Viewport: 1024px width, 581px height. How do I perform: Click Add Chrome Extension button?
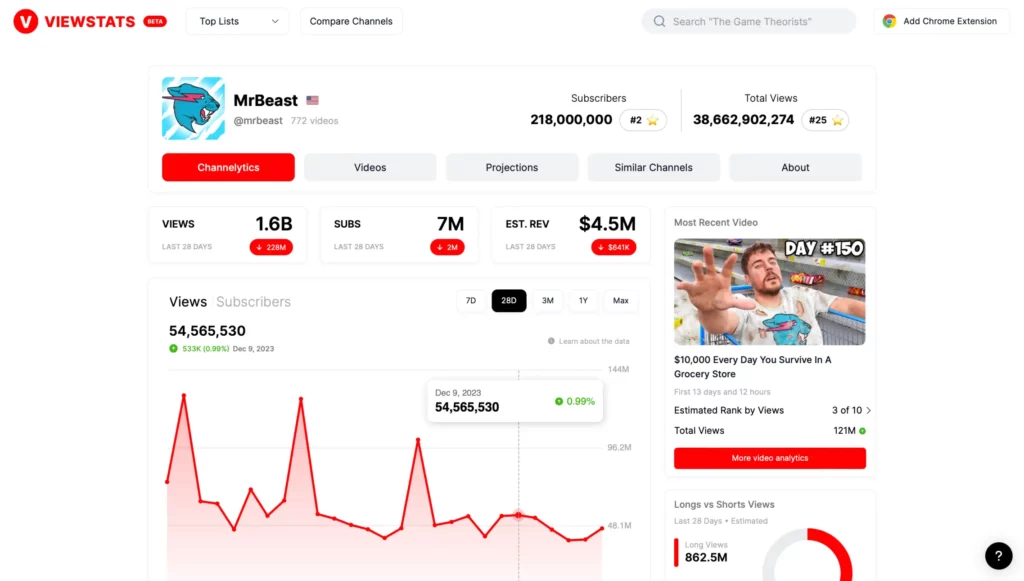point(942,22)
